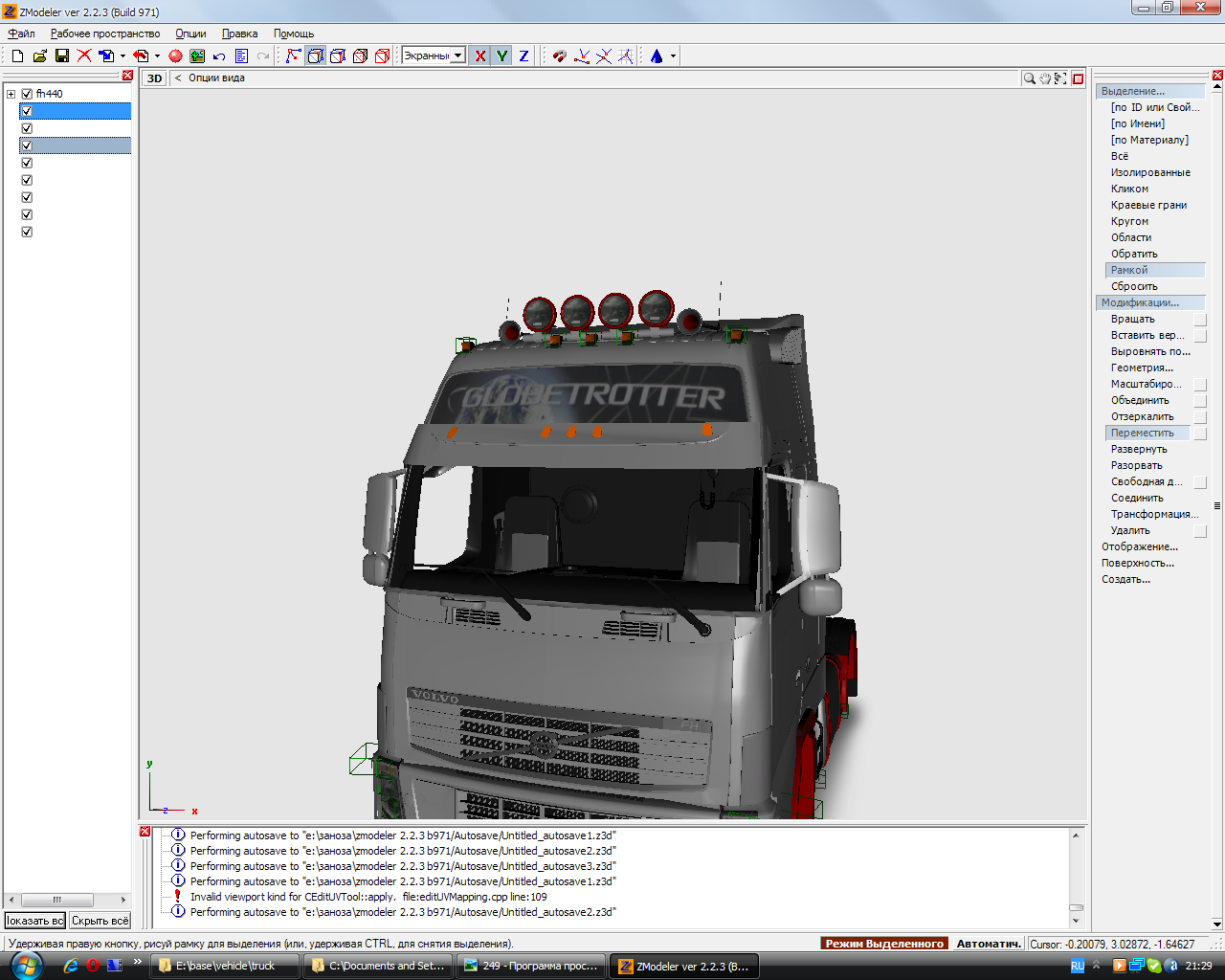
Task: Click the object tree horizontal scrollbar thumb
Action: pos(57,900)
